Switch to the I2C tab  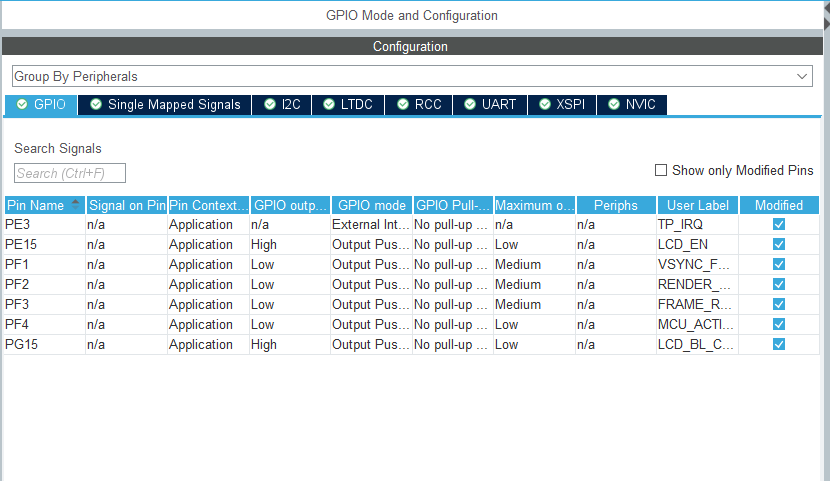(282, 104)
